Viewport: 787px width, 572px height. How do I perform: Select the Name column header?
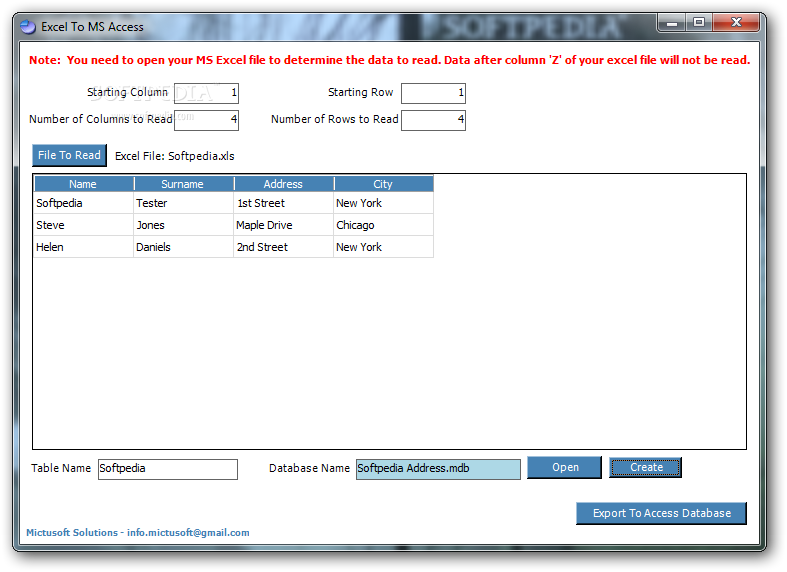[x=83, y=184]
